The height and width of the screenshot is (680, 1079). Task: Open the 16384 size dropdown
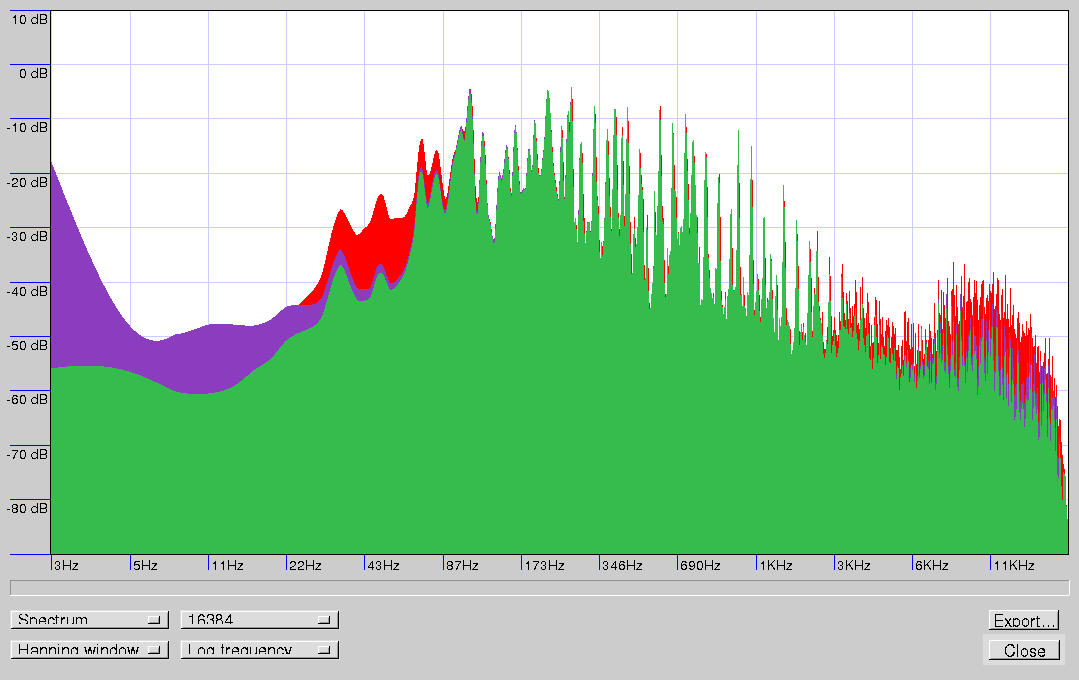(x=259, y=620)
